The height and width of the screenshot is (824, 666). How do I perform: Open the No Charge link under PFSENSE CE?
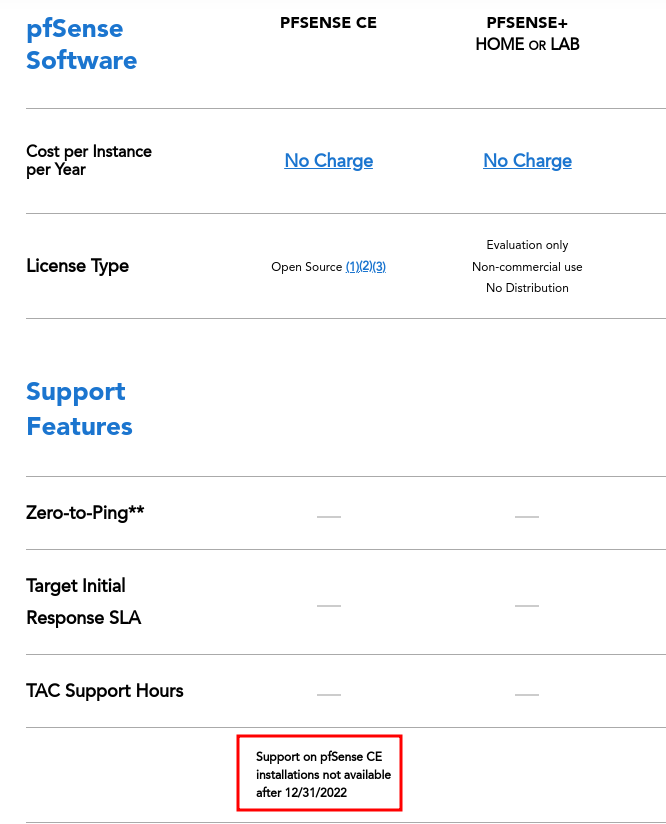tap(329, 161)
